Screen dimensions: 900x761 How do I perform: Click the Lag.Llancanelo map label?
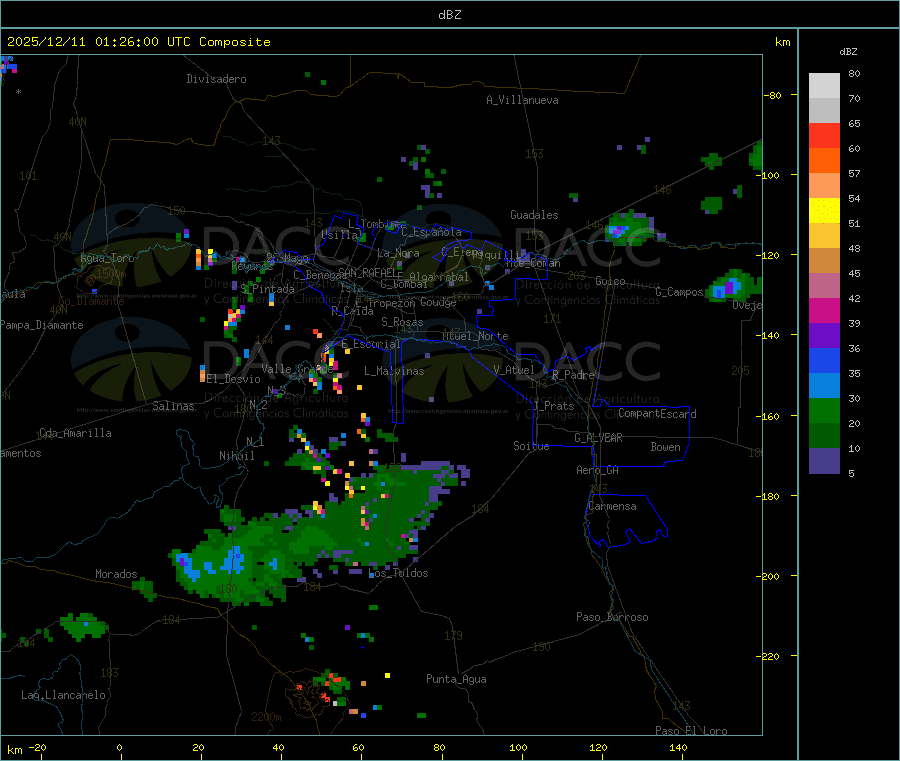(64, 695)
